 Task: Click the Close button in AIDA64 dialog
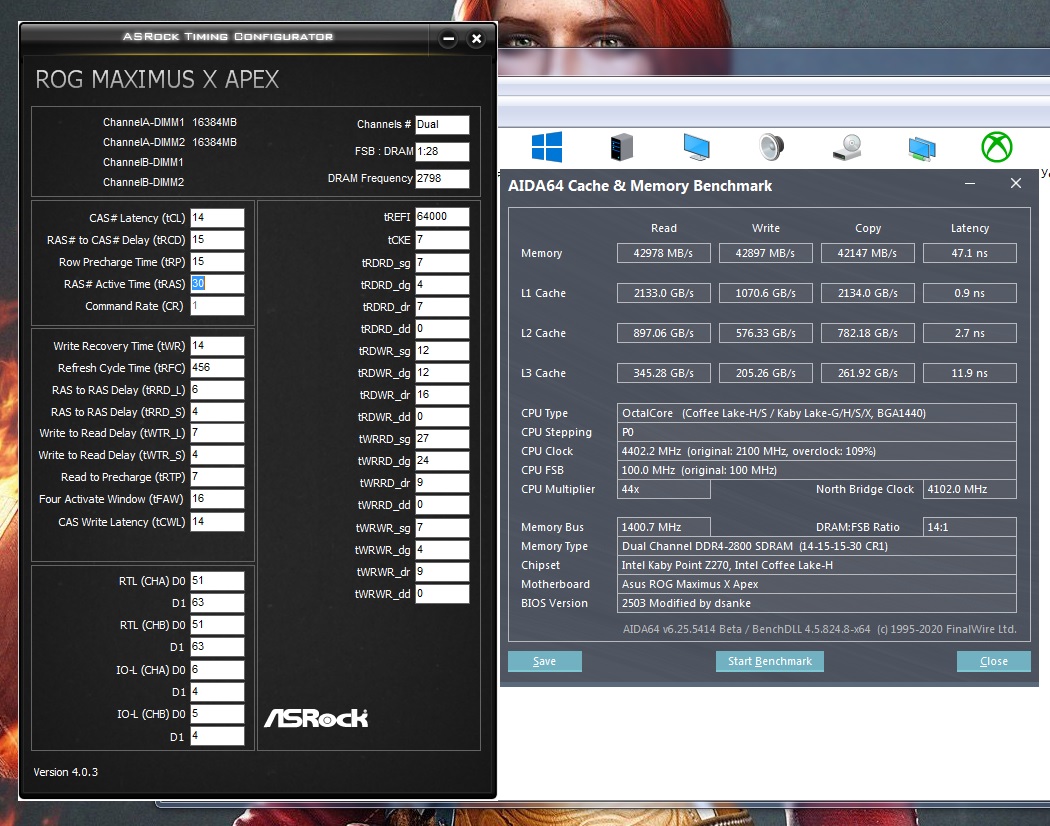(994, 661)
